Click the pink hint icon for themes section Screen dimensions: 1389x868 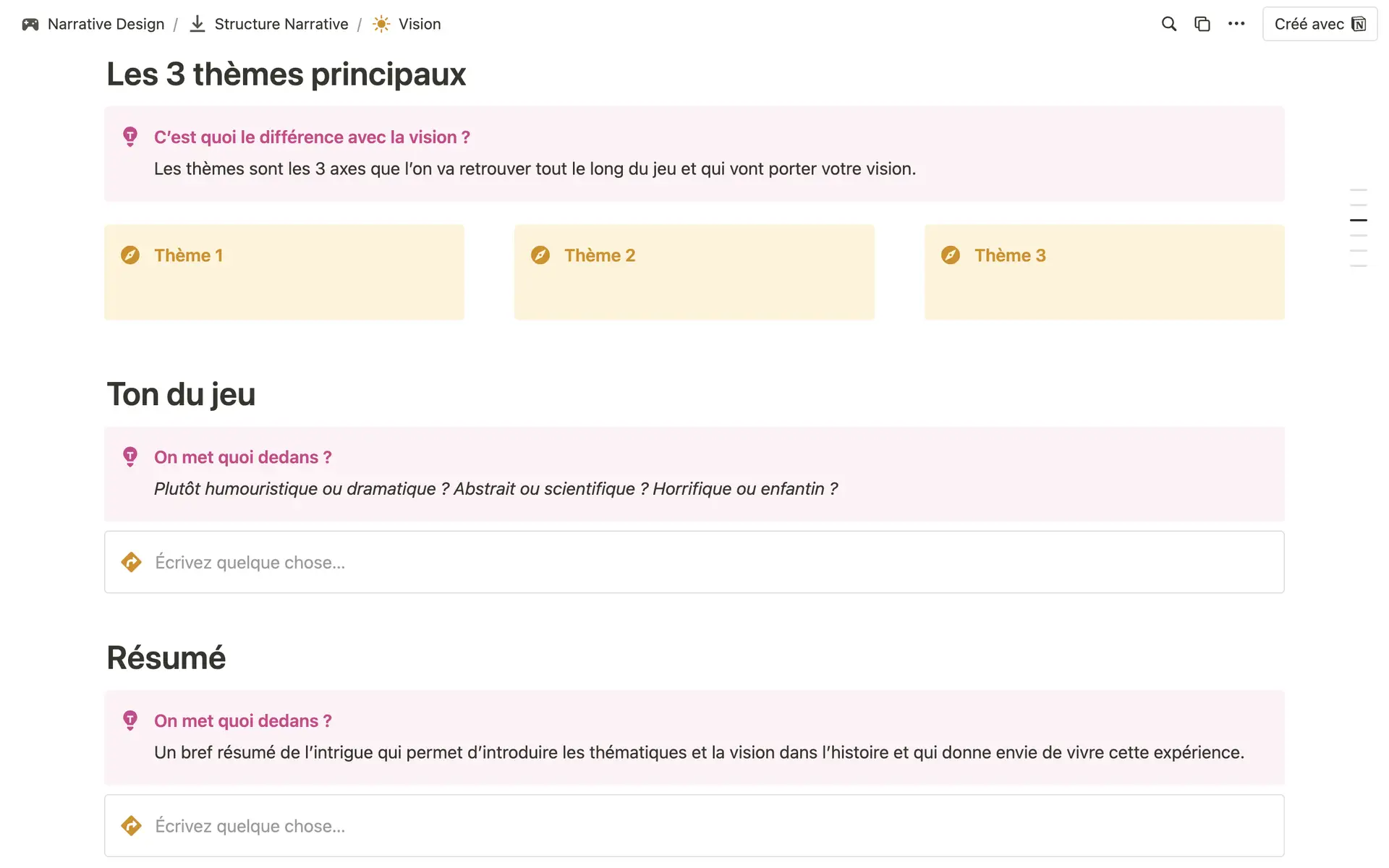tap(129, 136)
